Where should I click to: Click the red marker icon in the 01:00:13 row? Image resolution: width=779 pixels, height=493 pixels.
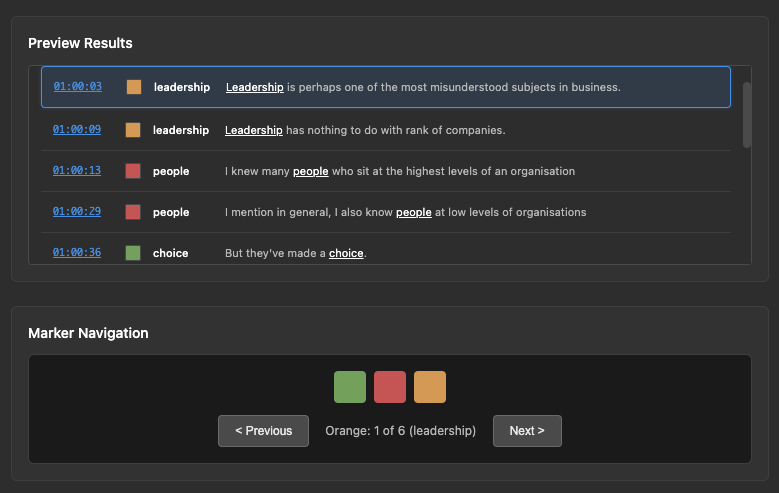click(x=133, y=171)
